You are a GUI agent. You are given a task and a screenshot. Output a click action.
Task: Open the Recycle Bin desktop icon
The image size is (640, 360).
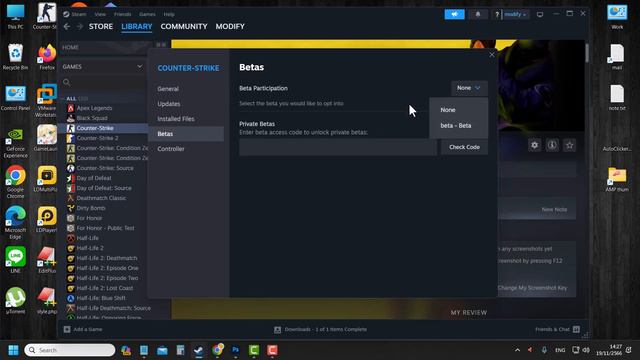click(15, 57)
